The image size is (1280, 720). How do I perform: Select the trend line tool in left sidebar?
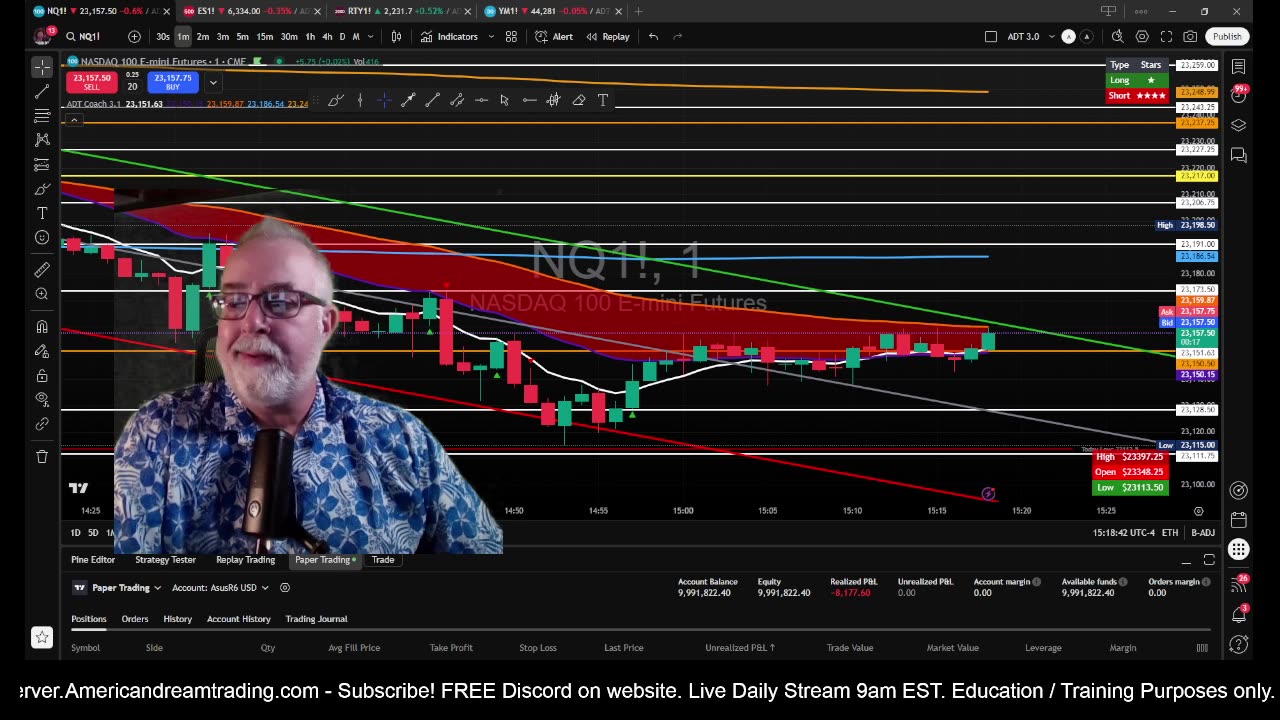[42, 92]
